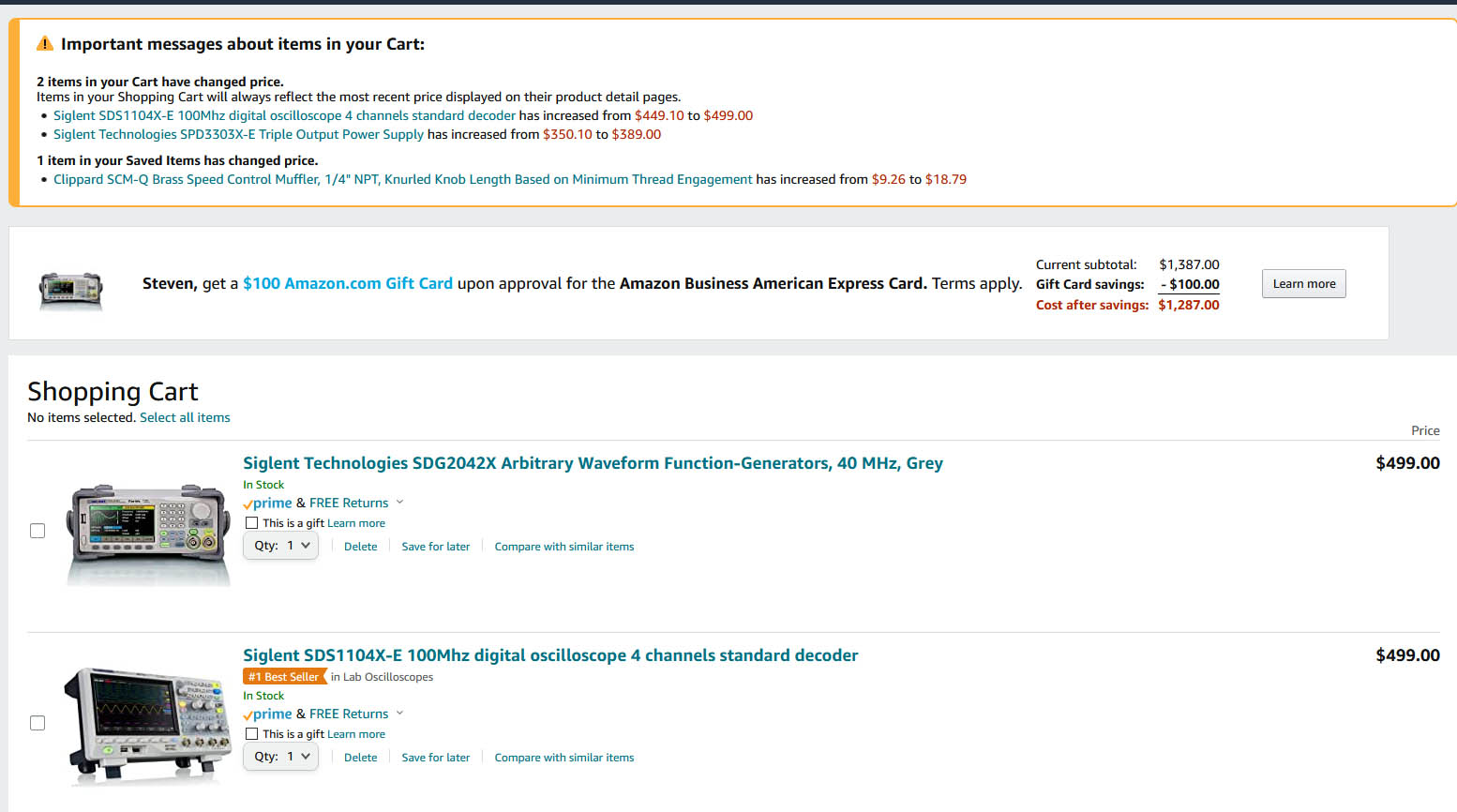Select the SDS1104X-E oscilloscope item checkbox
This screenshot has width=1457, height=812.
point(38,723)
